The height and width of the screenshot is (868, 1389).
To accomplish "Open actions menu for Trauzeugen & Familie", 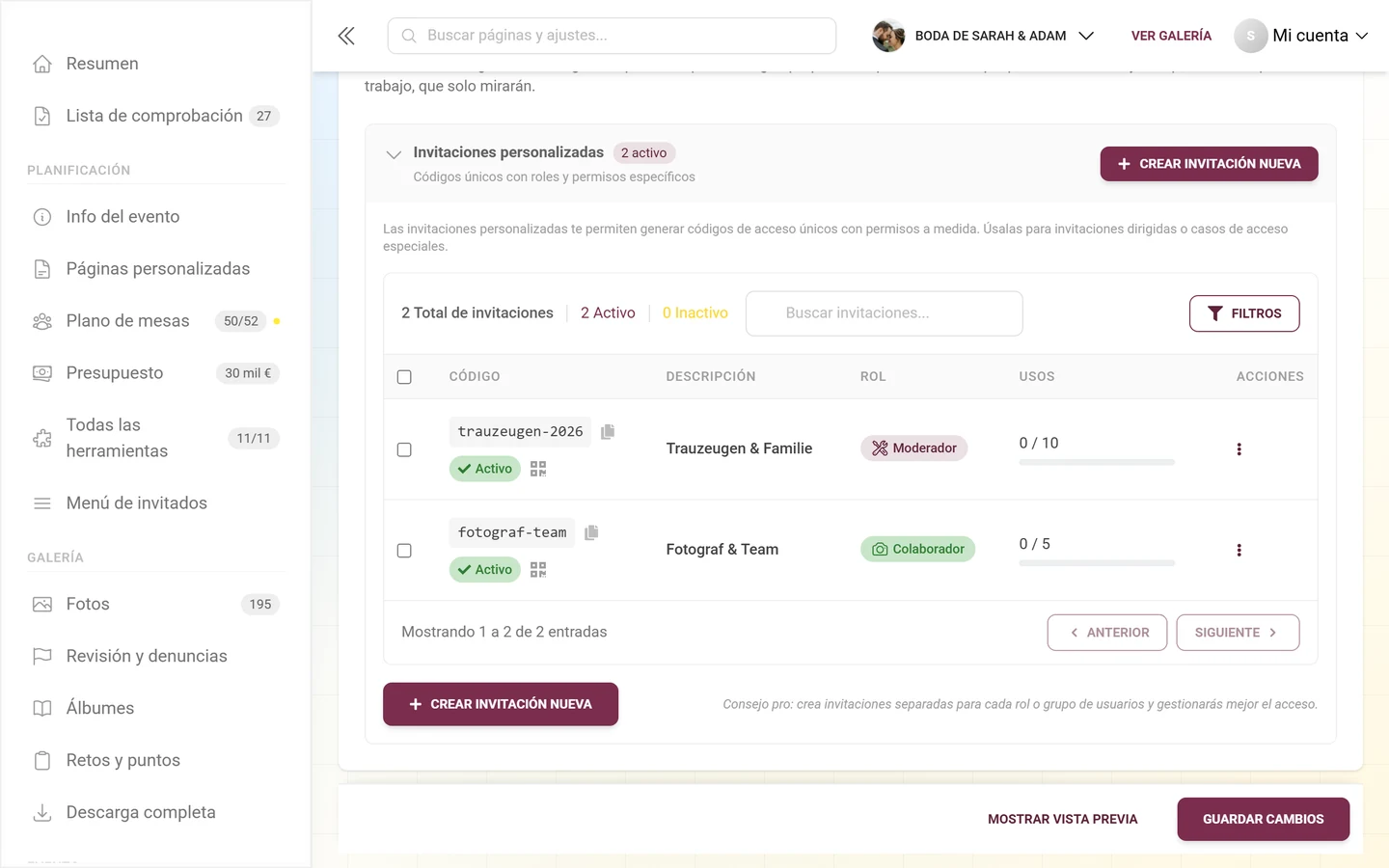I will [x=1239, y=449].
